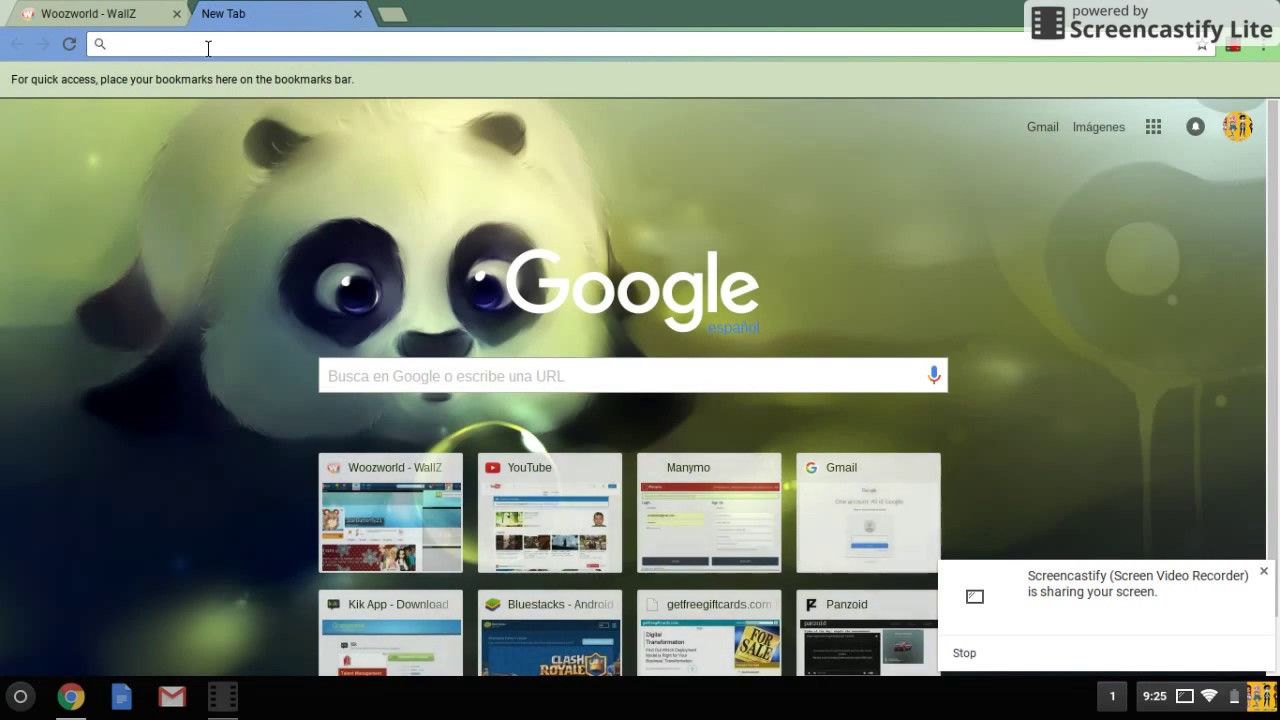Open the Screencastify film icon in shelf

[x=223, y=696]
